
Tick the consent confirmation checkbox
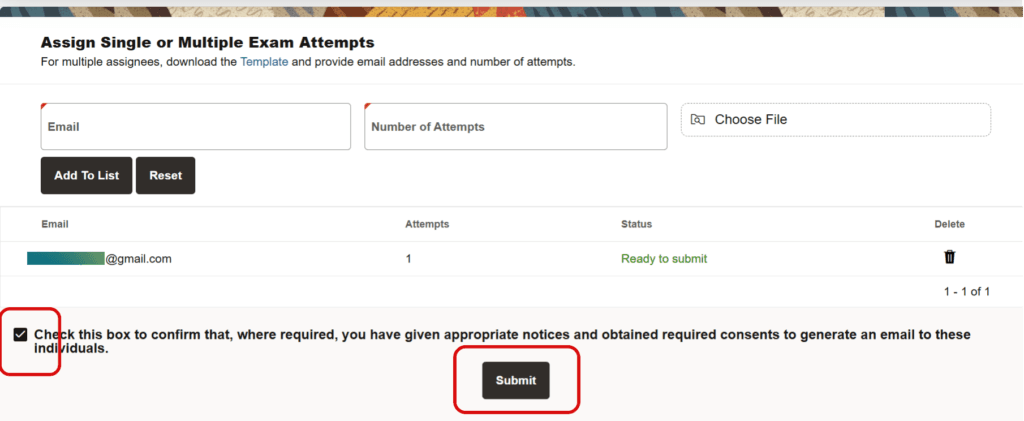coord(21,334)
